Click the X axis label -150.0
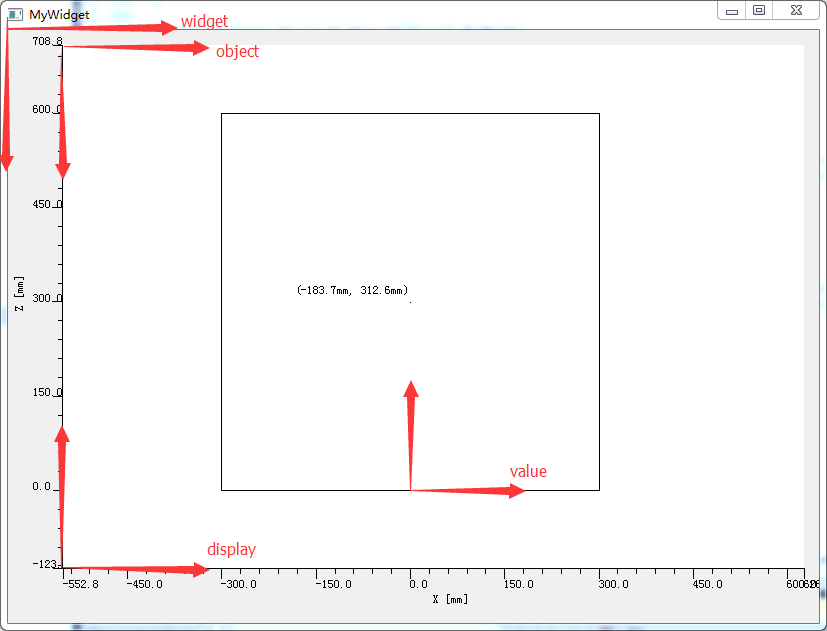This screenshot has height=631, width=827. click(333, 584)
